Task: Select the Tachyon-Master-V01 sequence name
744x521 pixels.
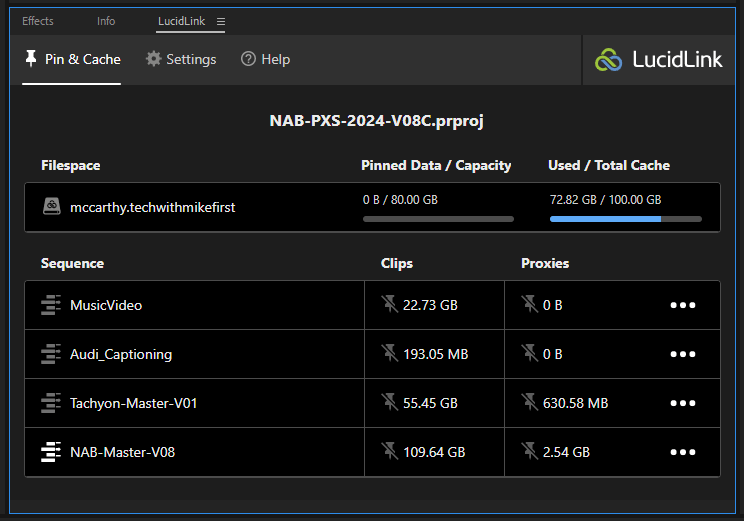Action: tap(133, 403)
